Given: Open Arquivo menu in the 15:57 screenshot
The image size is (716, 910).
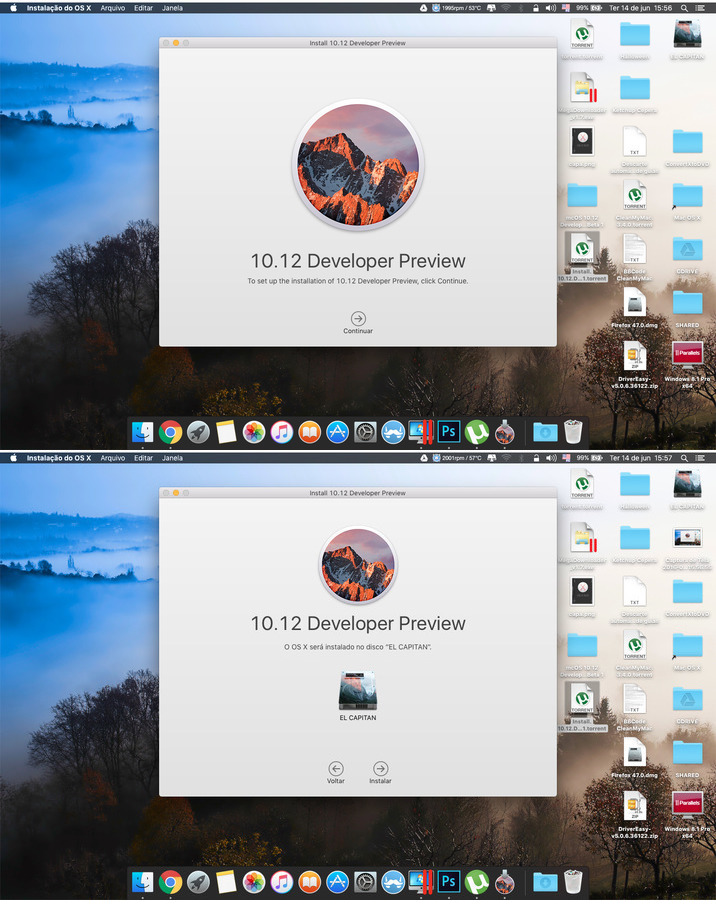Looking at the screenshot, I should tap(113, 458).
